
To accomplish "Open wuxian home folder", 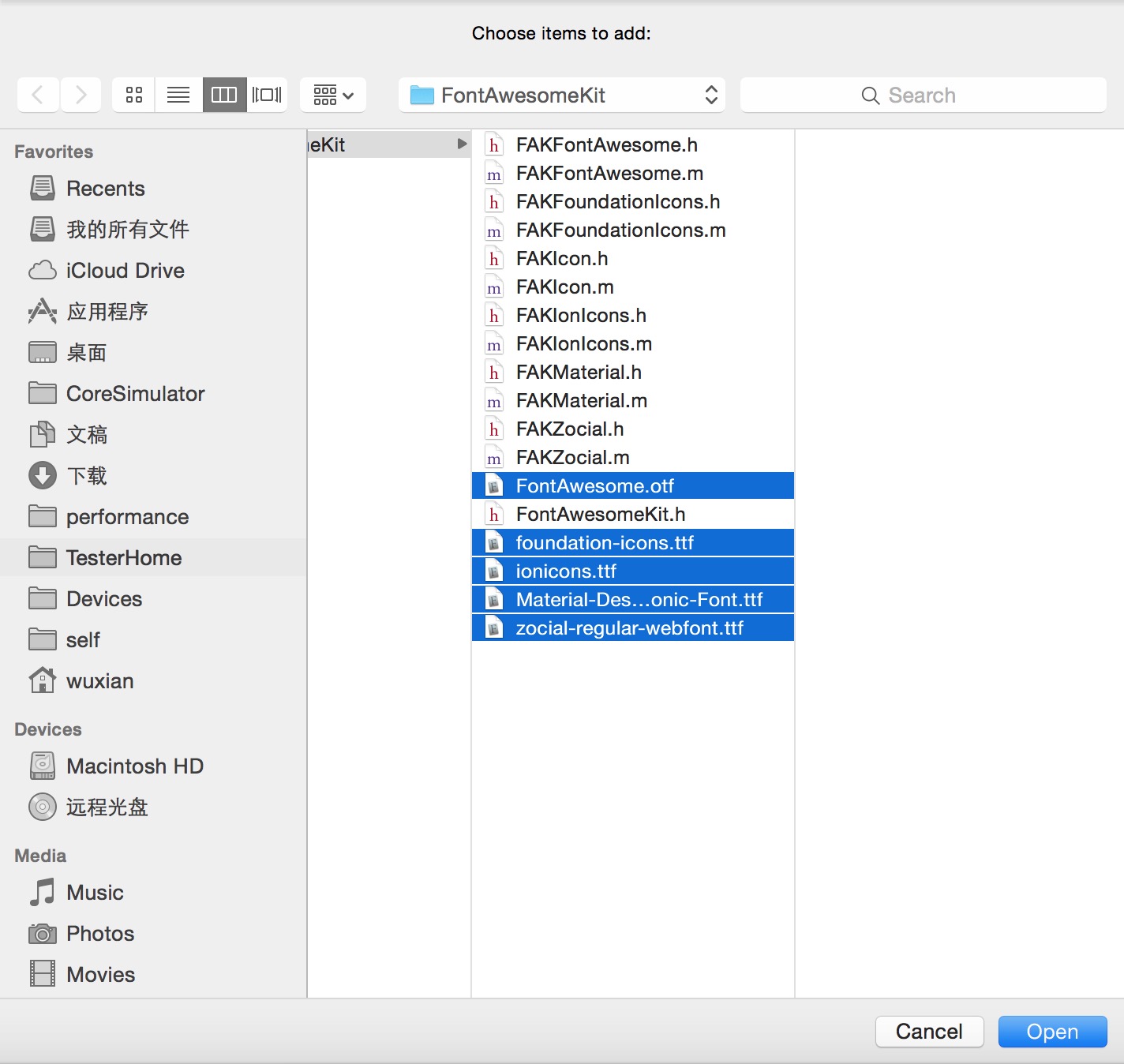I will point(153,681).
